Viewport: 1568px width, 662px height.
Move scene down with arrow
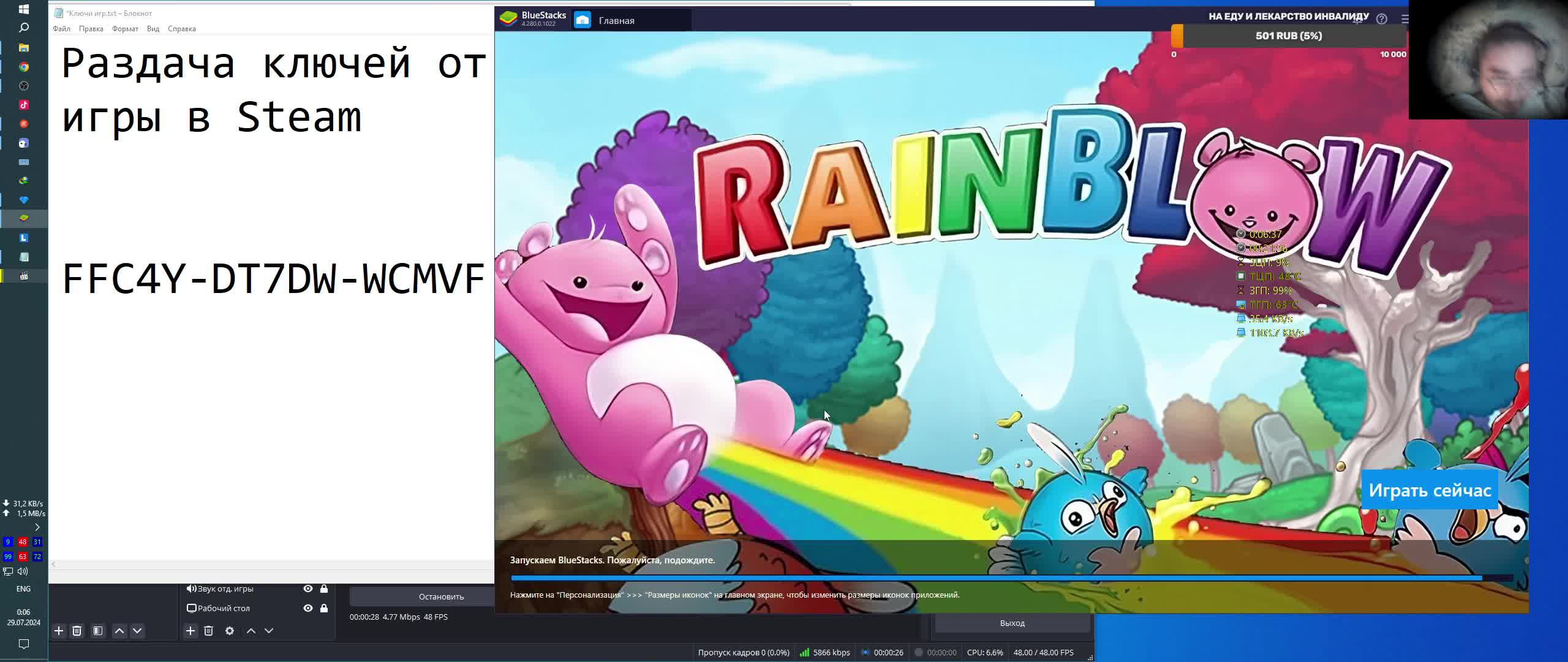[x=137, y=631]
